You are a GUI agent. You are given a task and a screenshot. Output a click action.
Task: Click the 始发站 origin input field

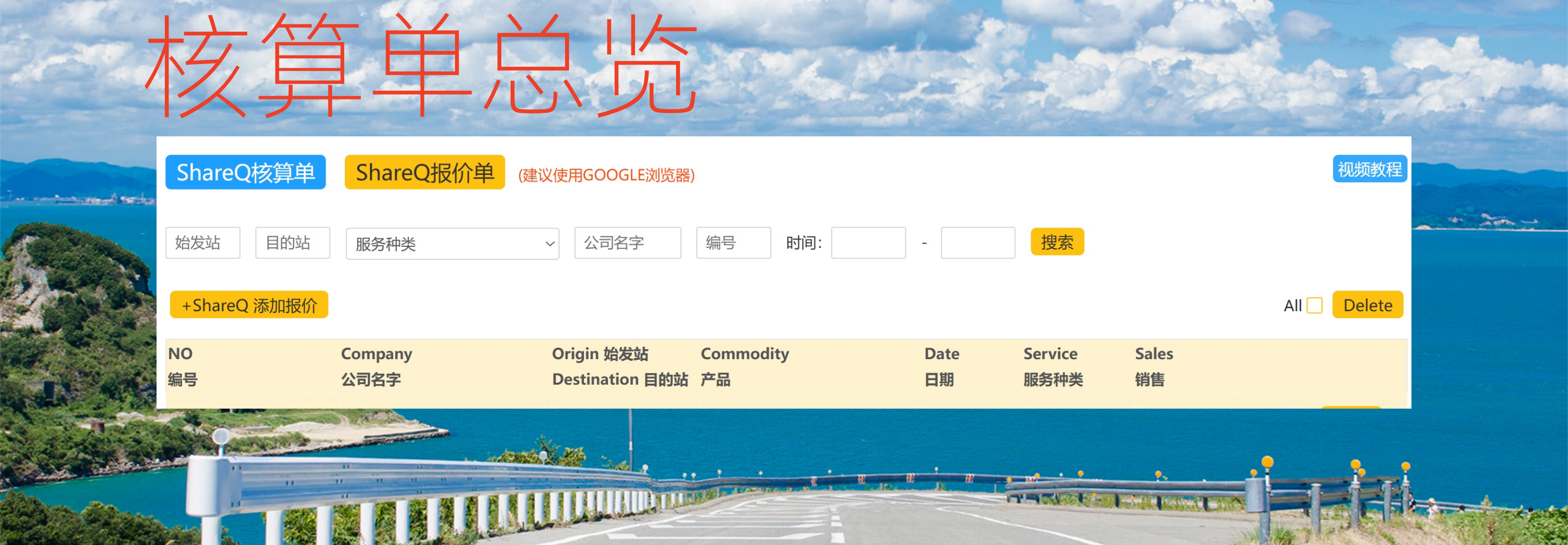(x=203, y=243)
